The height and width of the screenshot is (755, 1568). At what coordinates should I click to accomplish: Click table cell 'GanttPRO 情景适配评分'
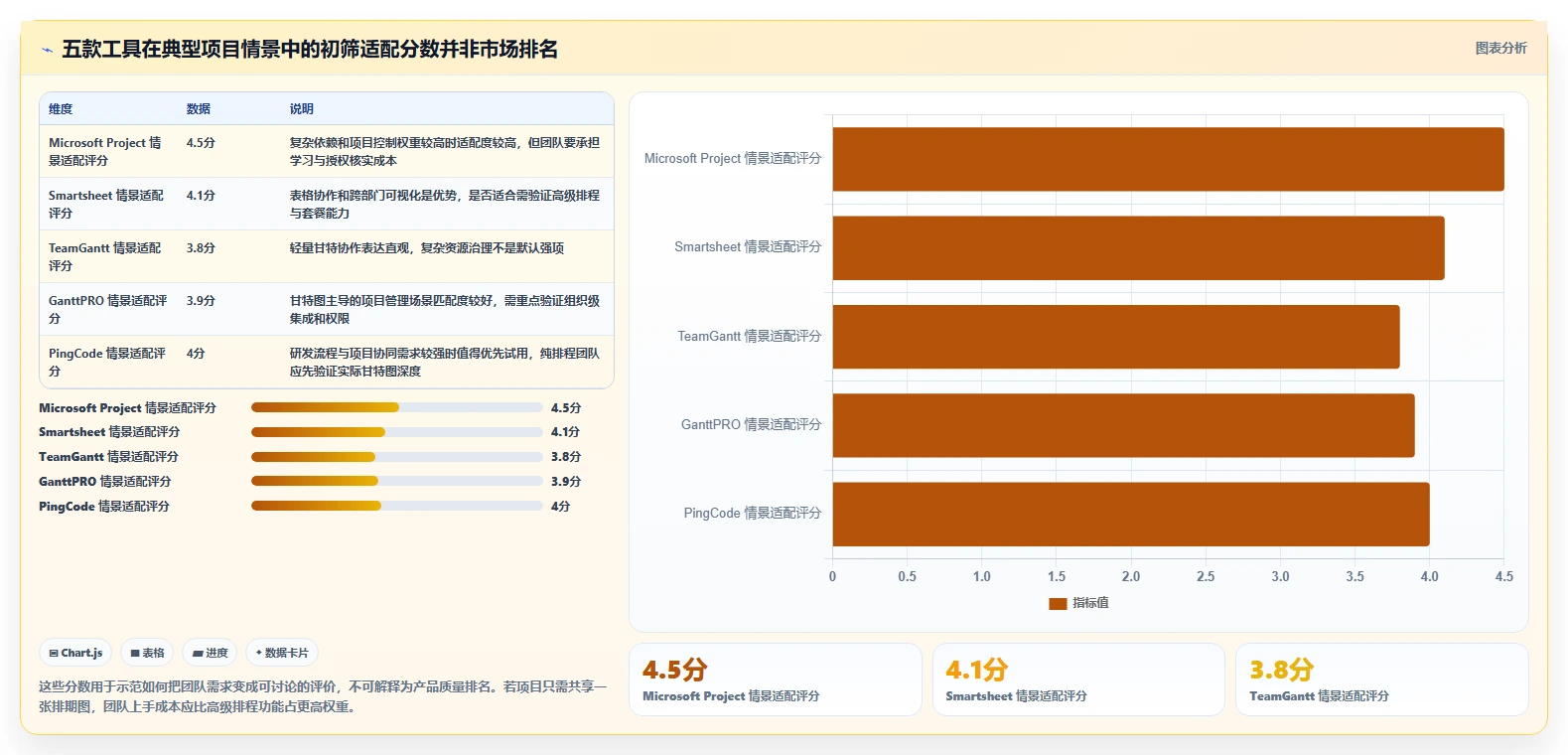pos(107,309)
